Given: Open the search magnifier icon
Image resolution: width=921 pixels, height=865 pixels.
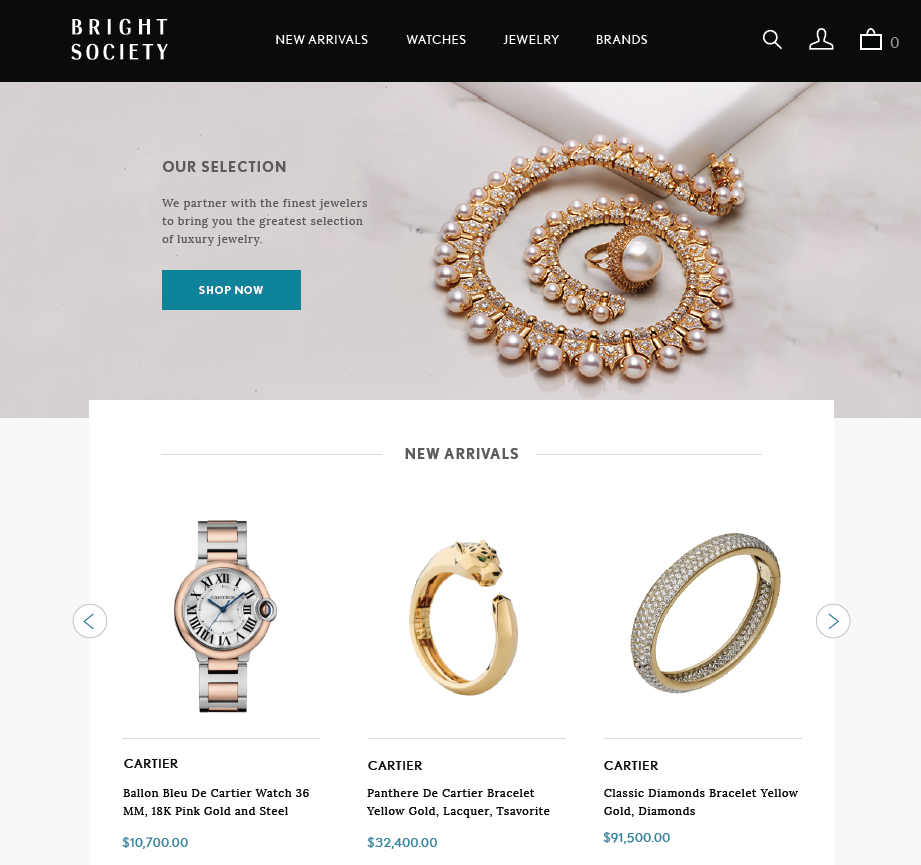Looking at the screenshot, I should click(772, 40).
